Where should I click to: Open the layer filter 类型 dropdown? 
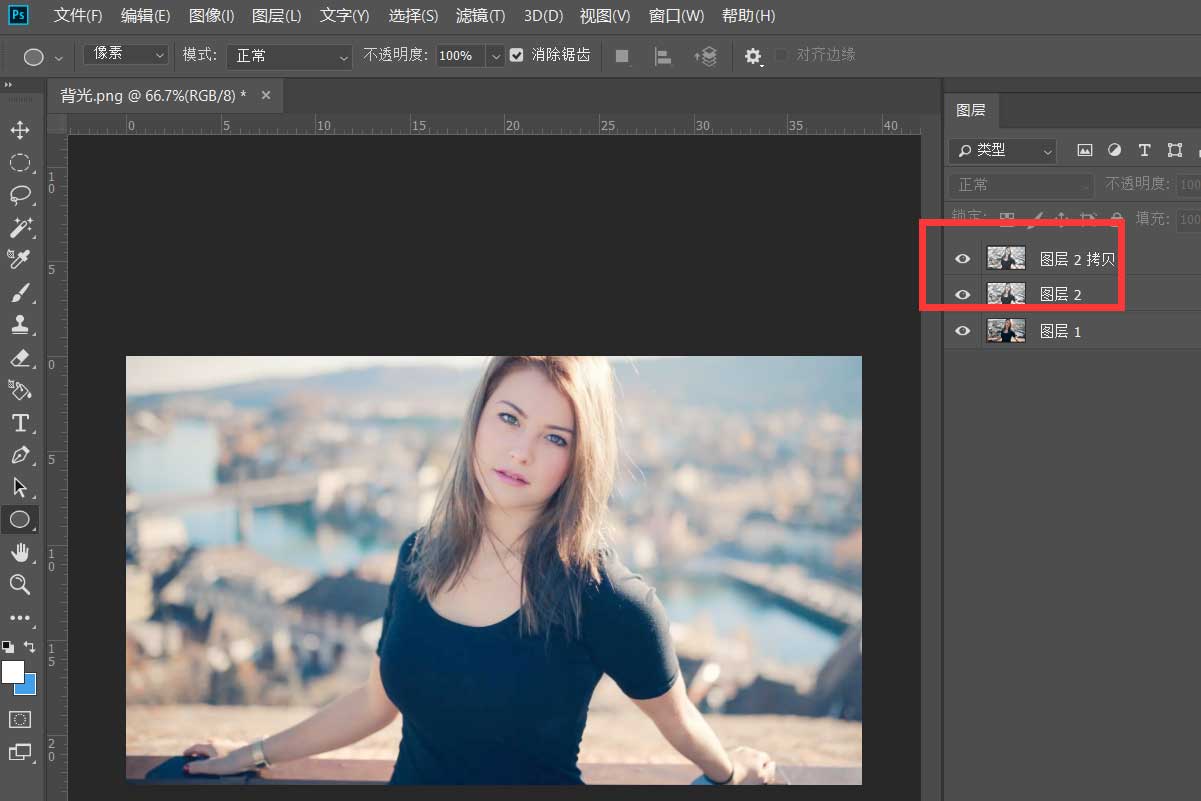(1001, 150)
